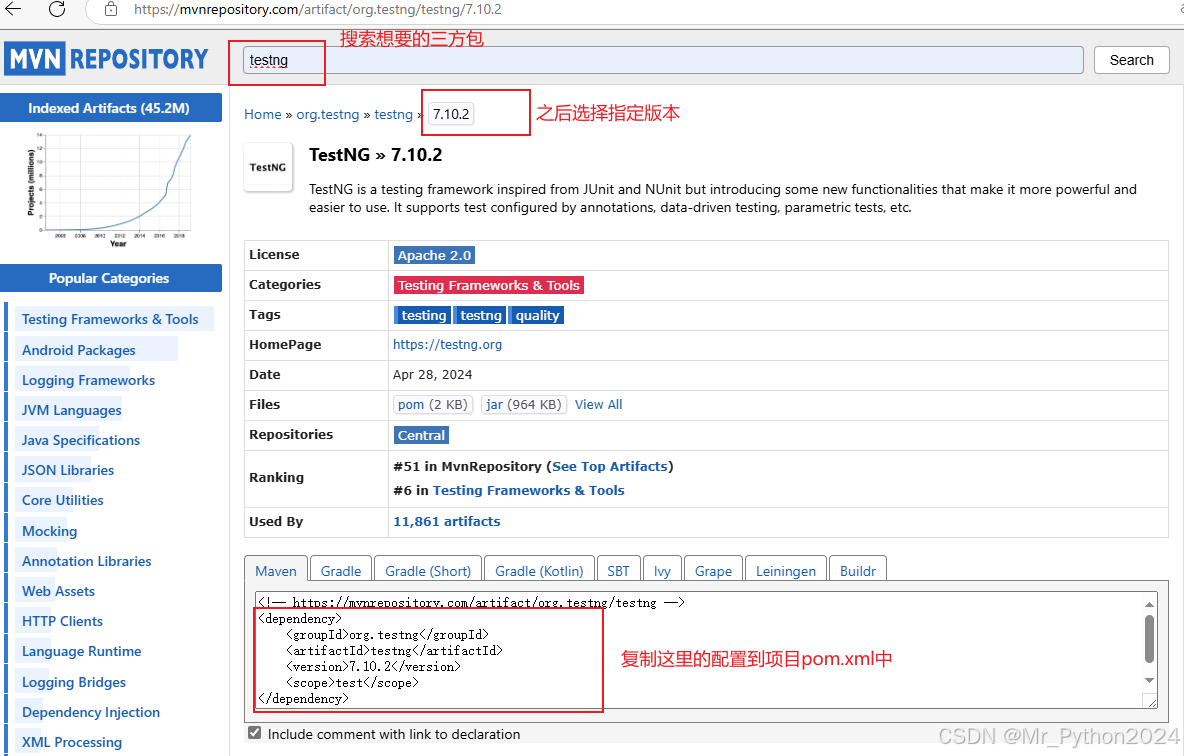Click the quality tag
1184x756 pixels.
537,316
